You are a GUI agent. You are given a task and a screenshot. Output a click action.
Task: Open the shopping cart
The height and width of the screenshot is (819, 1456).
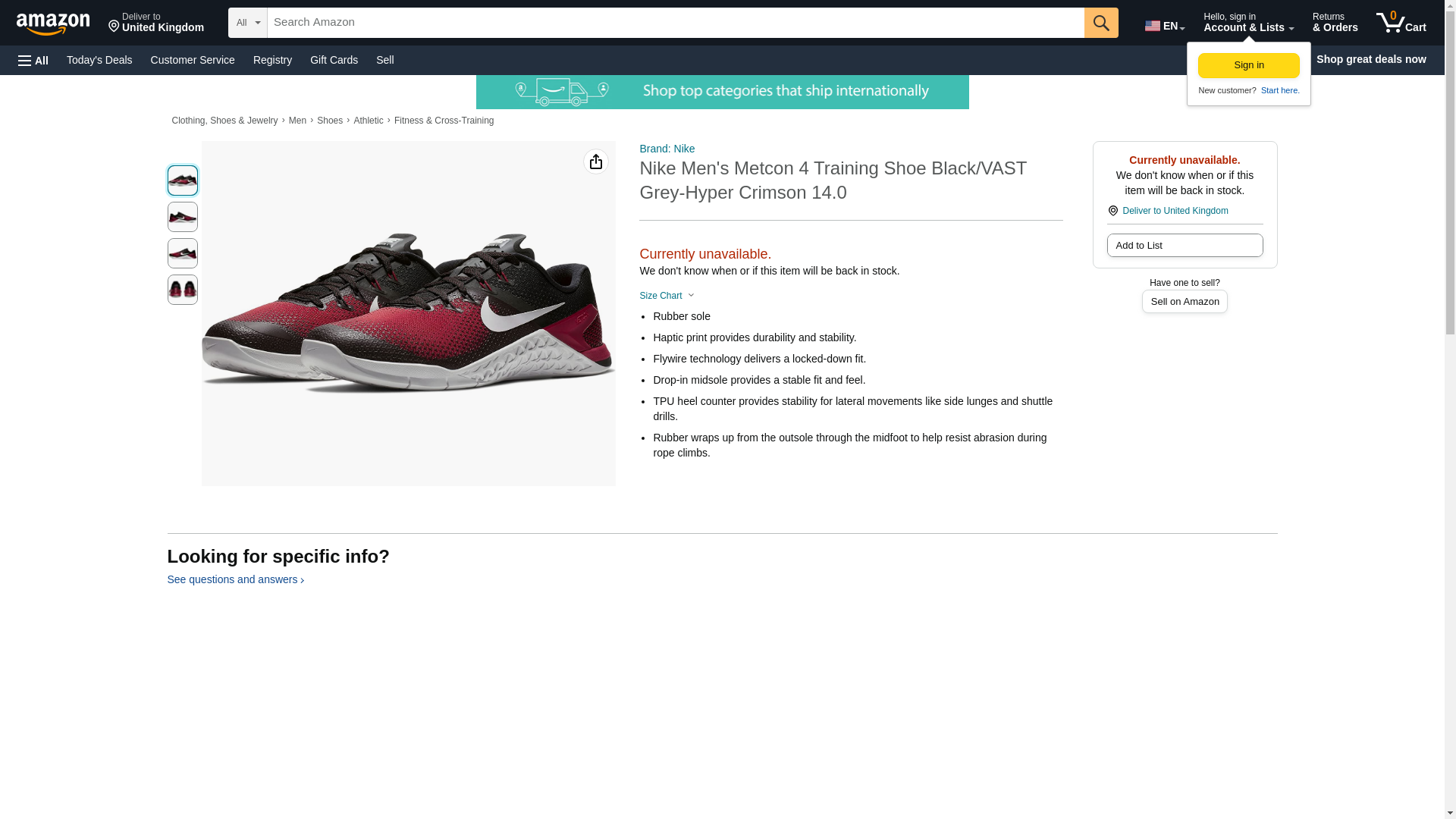click(1401, 23)
